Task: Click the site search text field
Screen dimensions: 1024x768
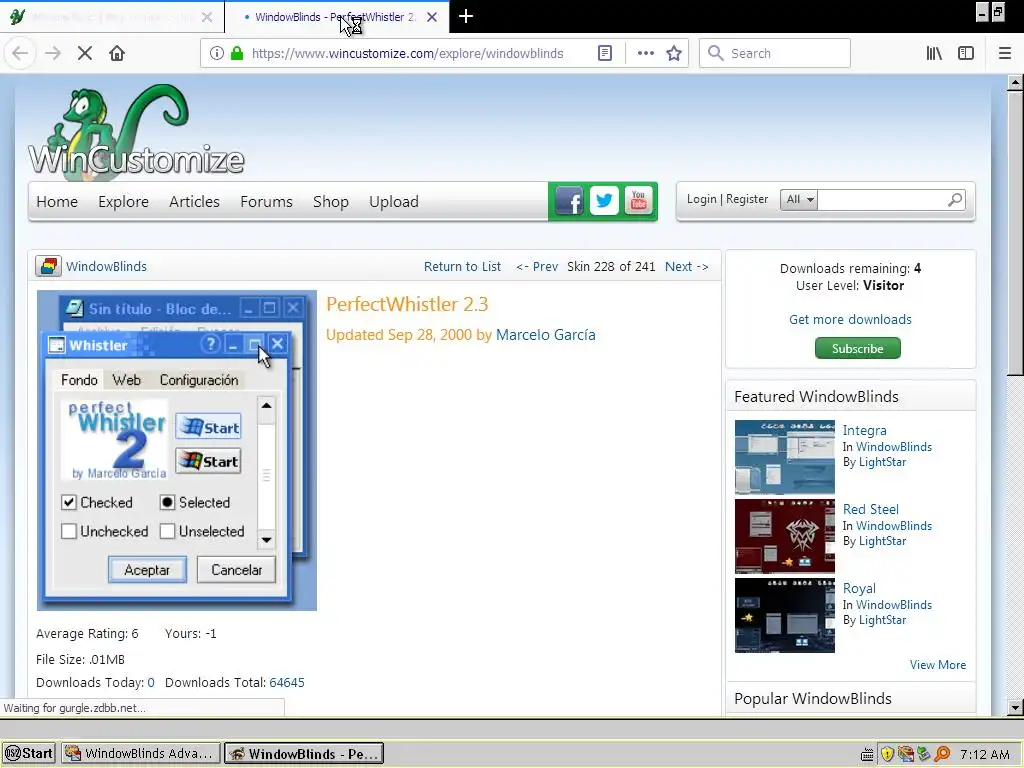Action: [882, 199]
